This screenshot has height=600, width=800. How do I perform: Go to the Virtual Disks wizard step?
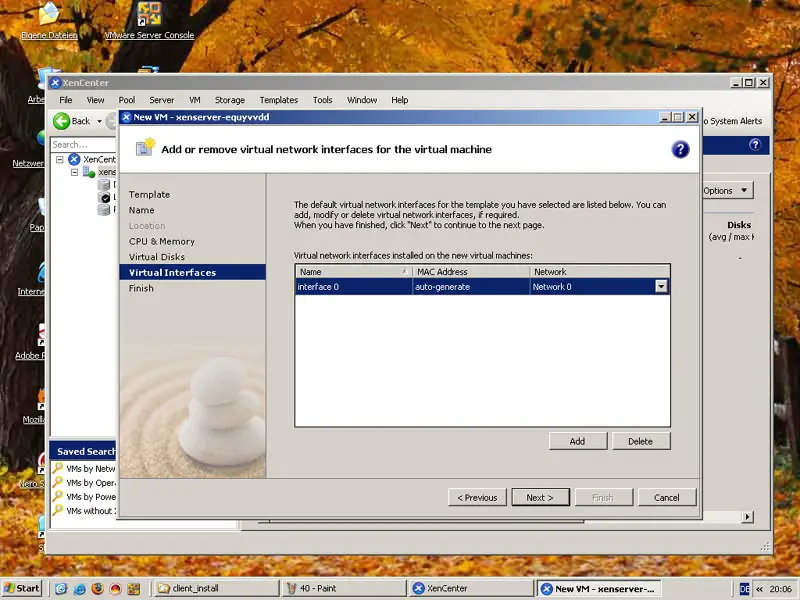tap(157, 257)
